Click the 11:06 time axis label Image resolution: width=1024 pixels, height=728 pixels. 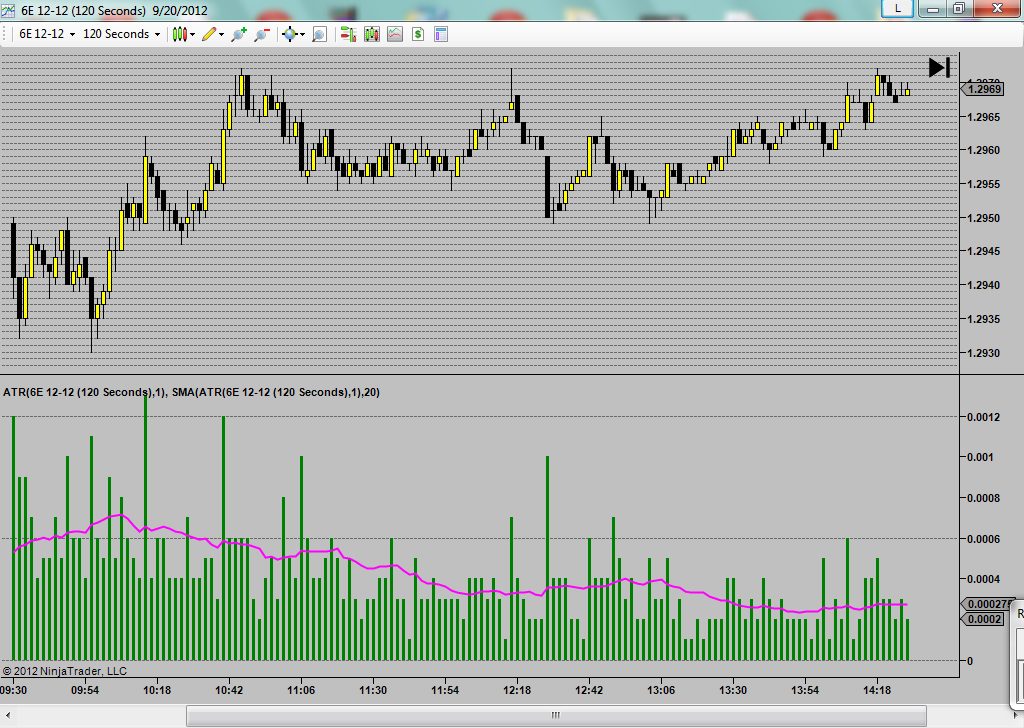click(301, 689)
